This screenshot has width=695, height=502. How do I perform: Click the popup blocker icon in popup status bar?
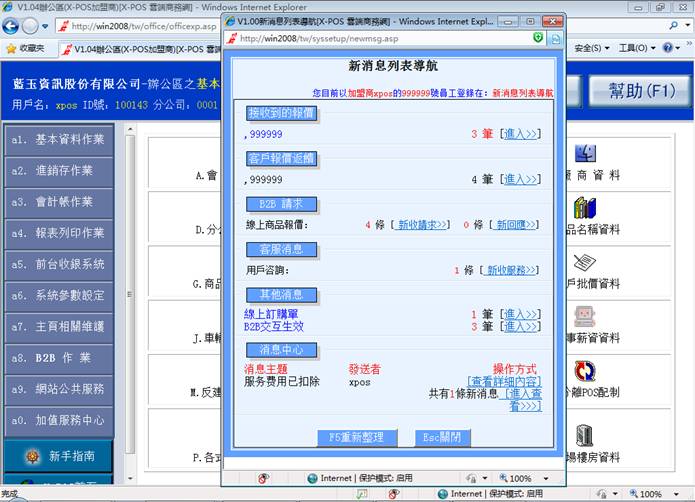coord(251,478)
